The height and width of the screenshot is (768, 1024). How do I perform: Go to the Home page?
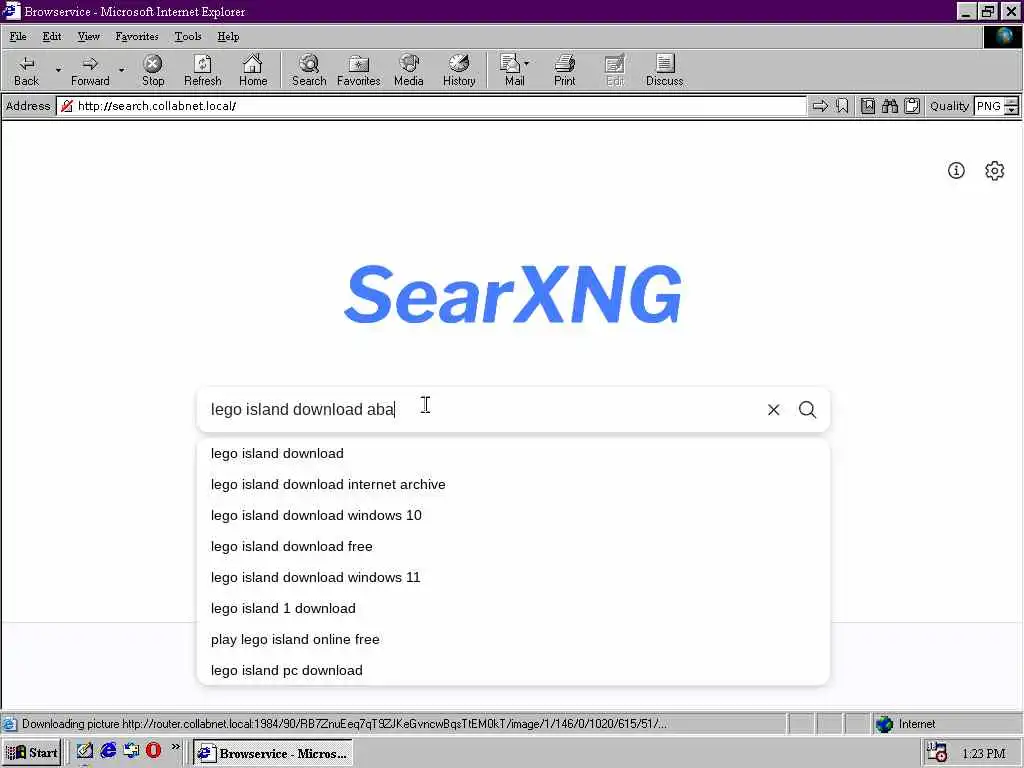tap(253, 71)
